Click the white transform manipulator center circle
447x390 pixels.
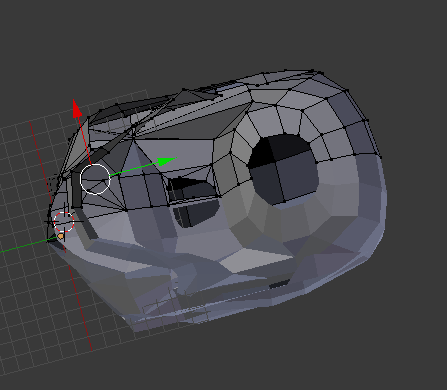(x=95, y=179)
